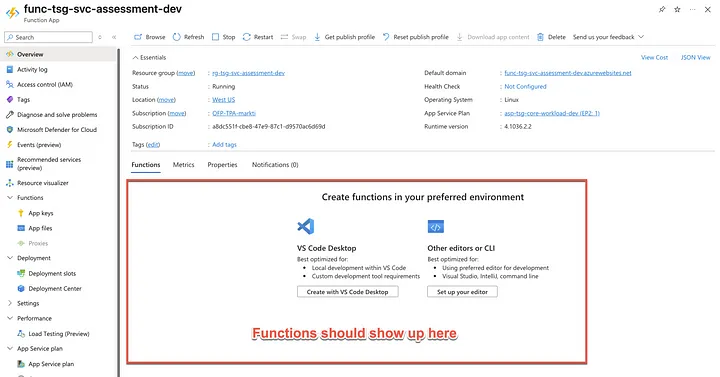Click the Resource group (move) link
Image resolution: width=720 pixels, height=377 pixels.
point(186,73)
